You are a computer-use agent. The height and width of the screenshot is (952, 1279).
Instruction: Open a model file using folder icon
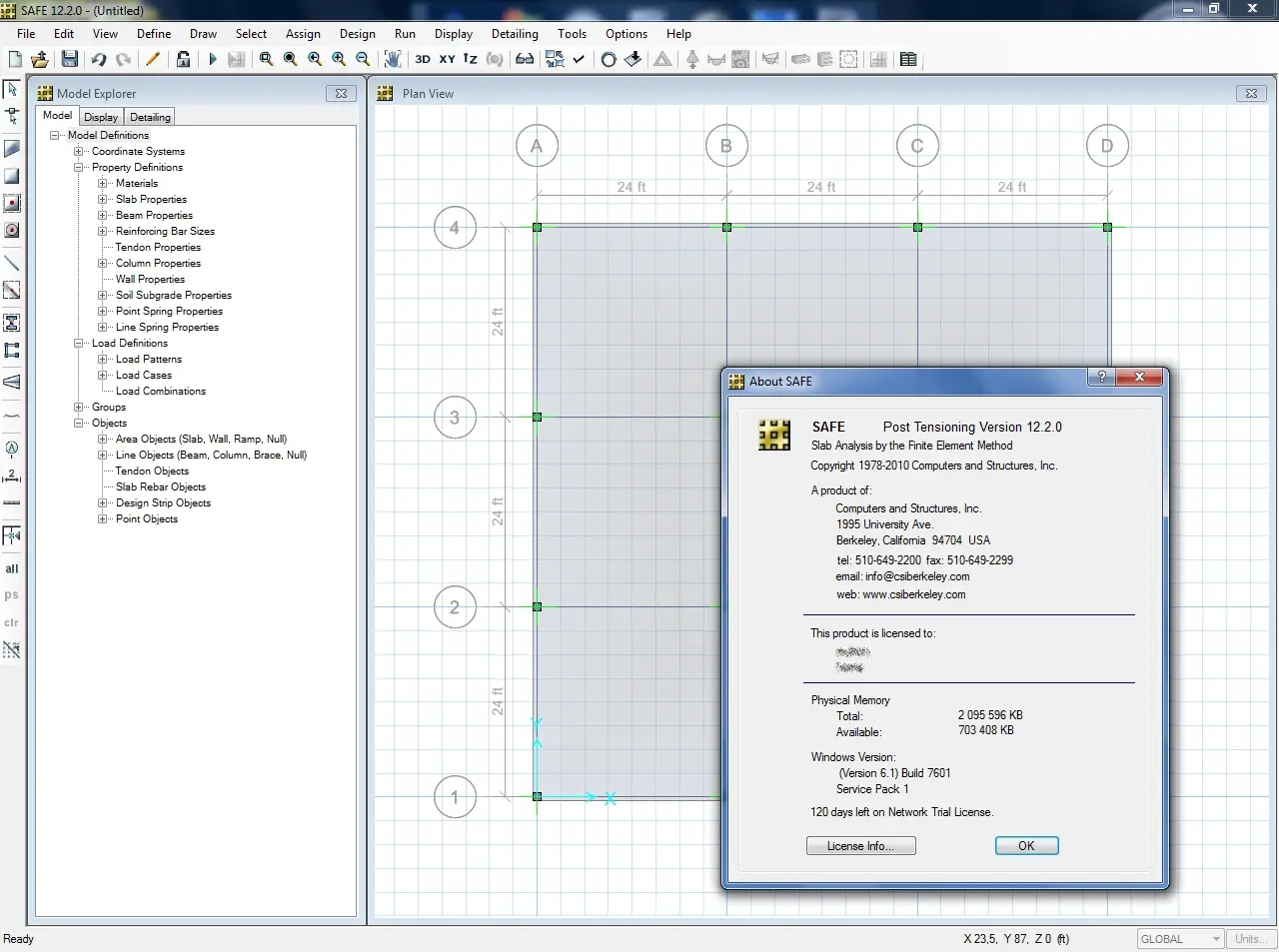40,59
